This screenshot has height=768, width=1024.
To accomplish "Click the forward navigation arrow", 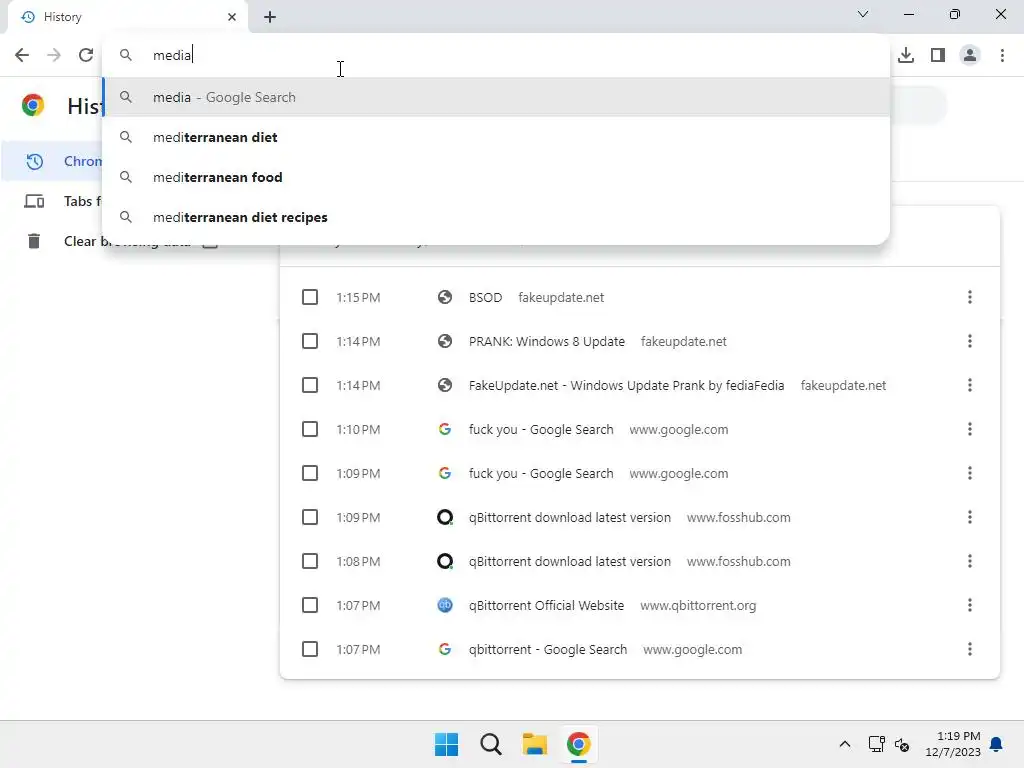I will tap(54, 55).
